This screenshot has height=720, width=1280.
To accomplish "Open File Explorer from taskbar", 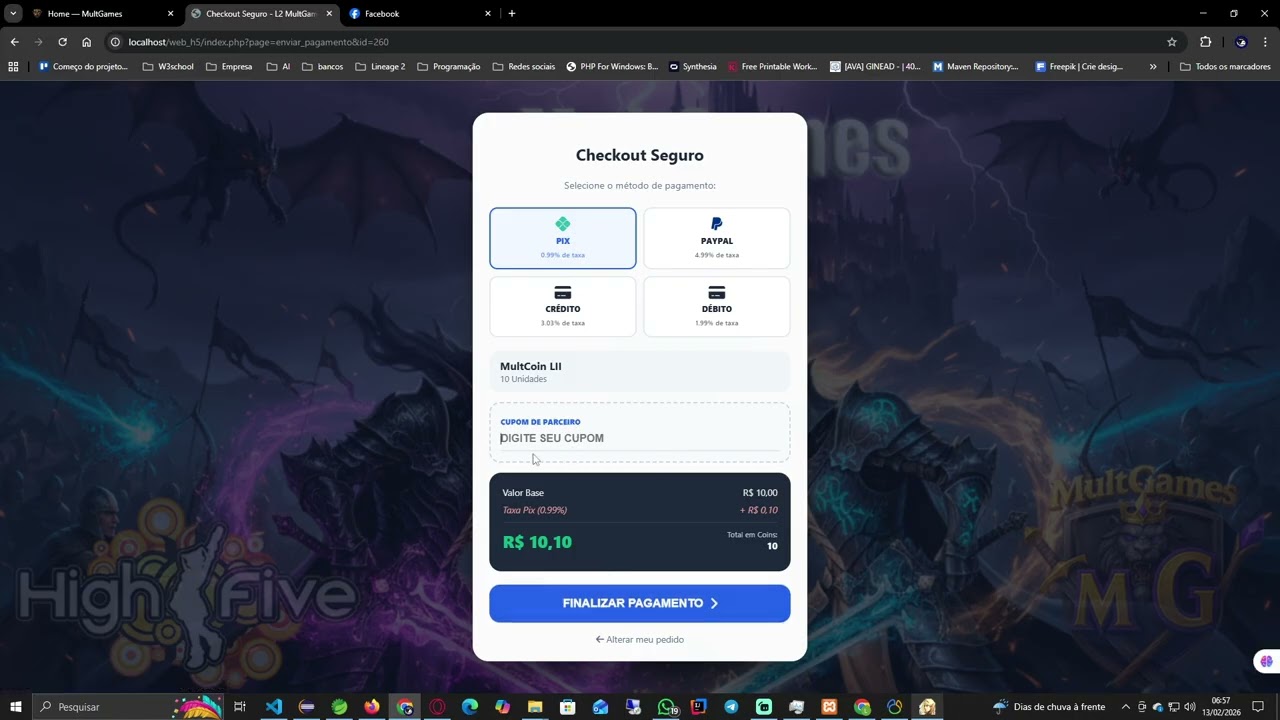I will (x=535, y=707).
